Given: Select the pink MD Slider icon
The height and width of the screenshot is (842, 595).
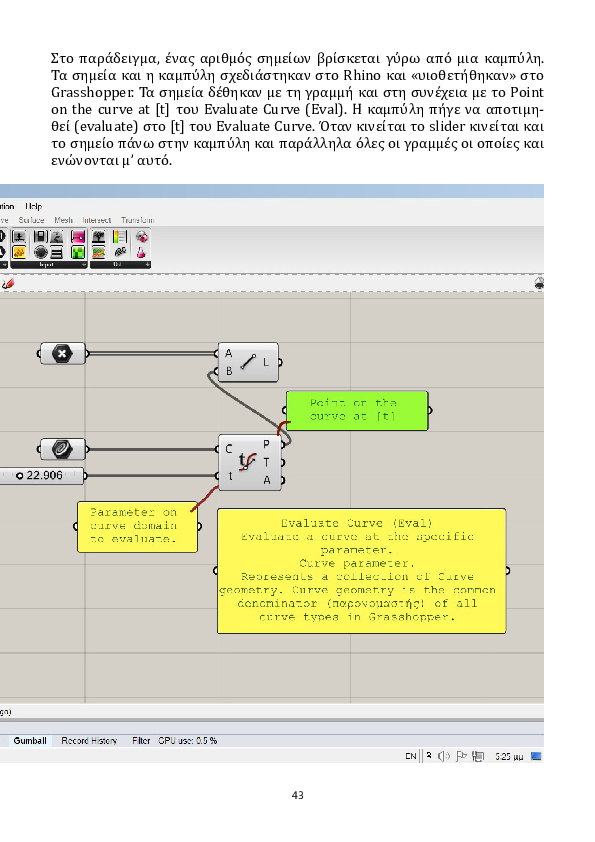Looking at the screenshot, I should tap(78, 236).
